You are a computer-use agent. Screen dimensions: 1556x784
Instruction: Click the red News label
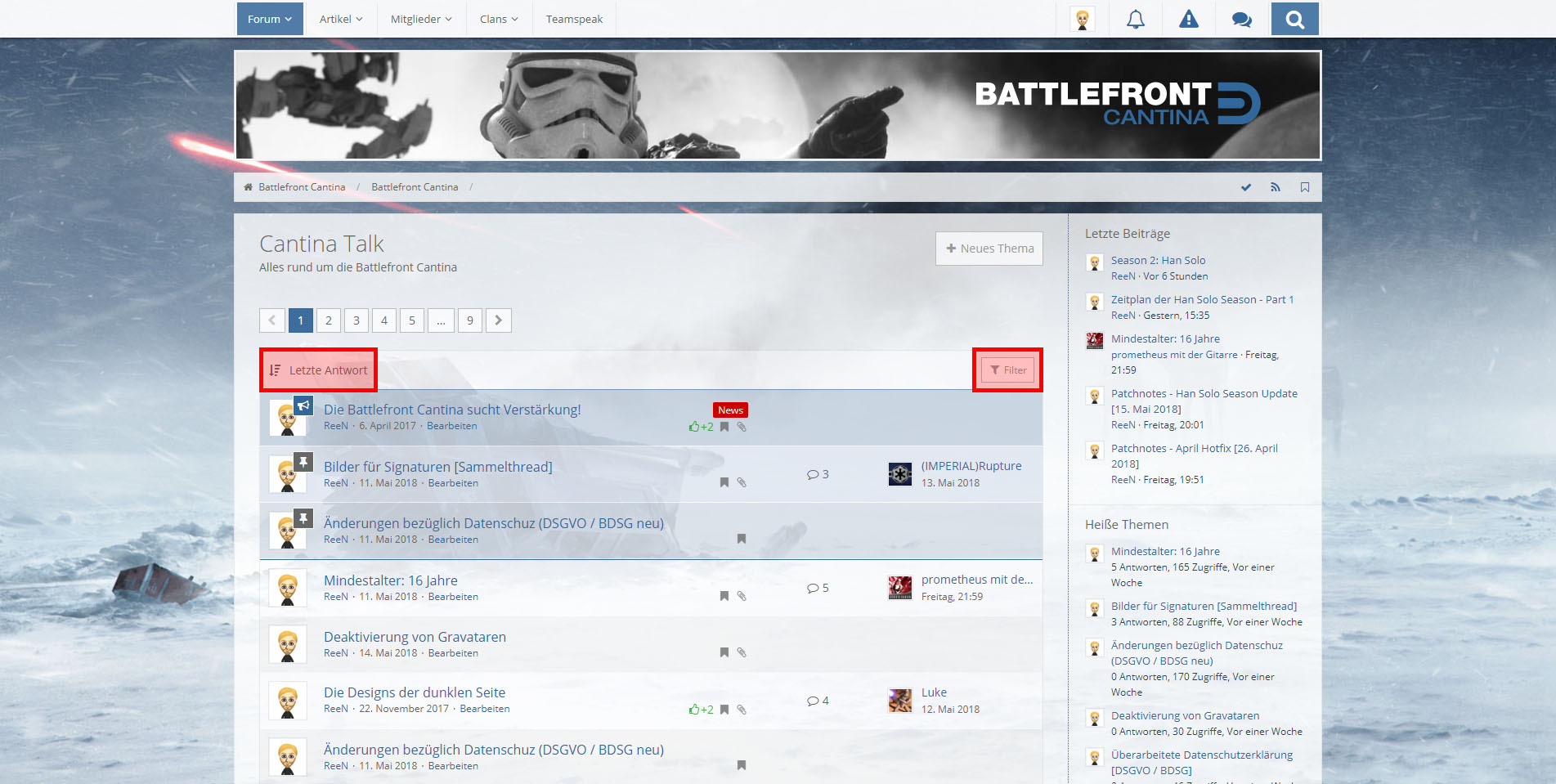coord(730,410)
